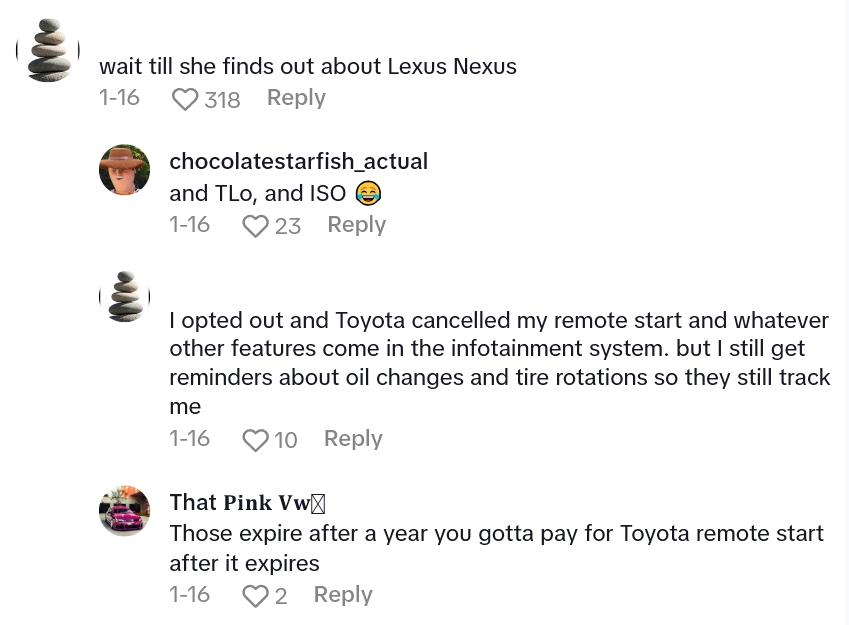The width and height of the screenshot is (849, 625).
Task: Like the Lexus Nexus comment
Action: point(186,99)
